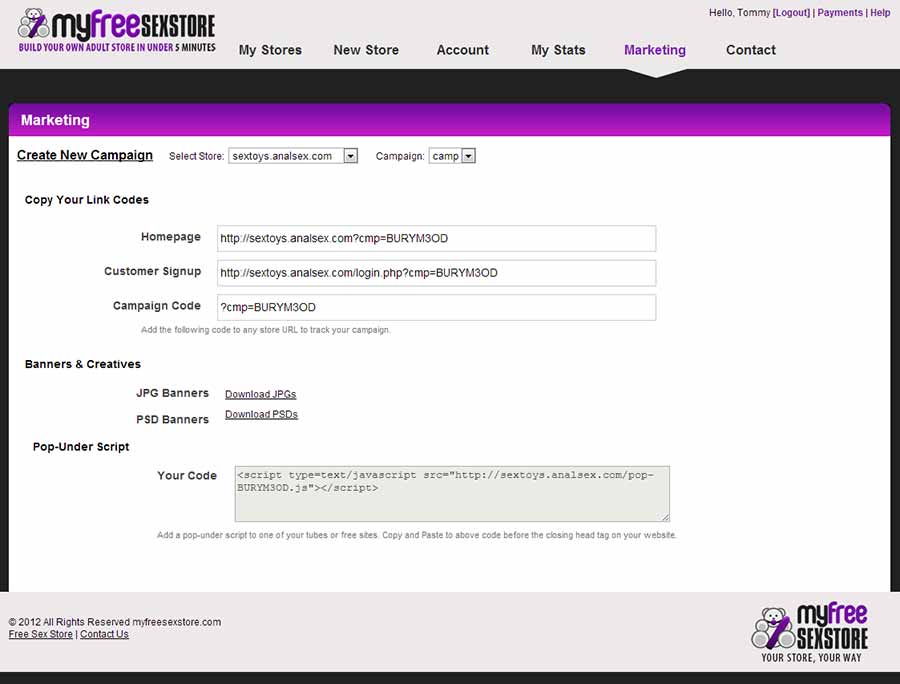Screen dimensions: 900x684
Task: View the My Stats page
Action: (x=558, y=50)
